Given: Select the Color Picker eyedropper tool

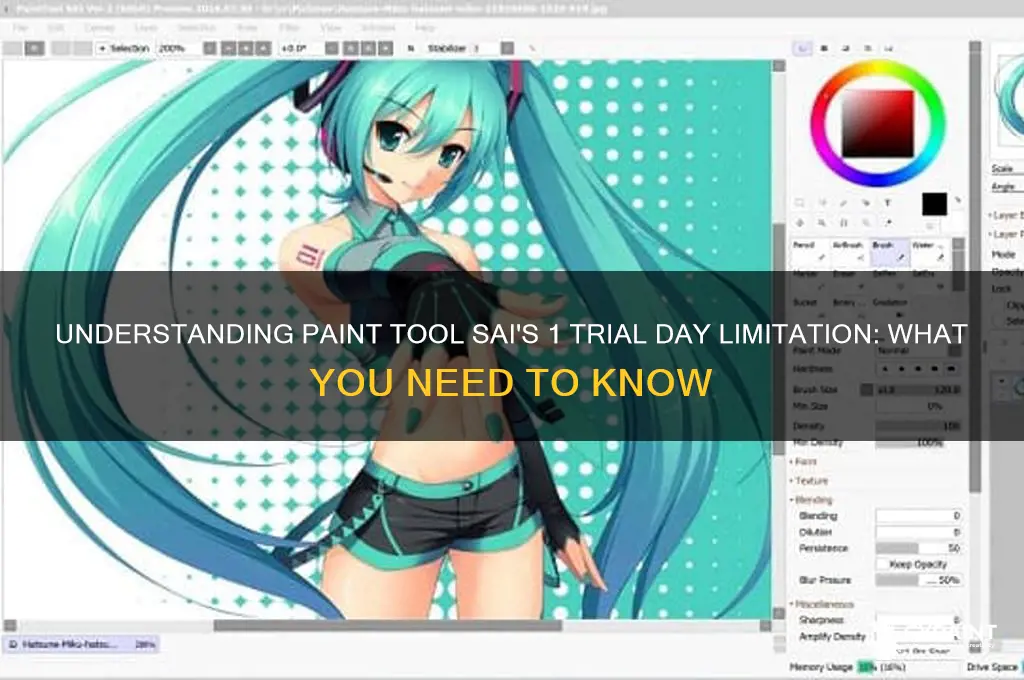Looking at the screenshot, I should click(888, 223).
